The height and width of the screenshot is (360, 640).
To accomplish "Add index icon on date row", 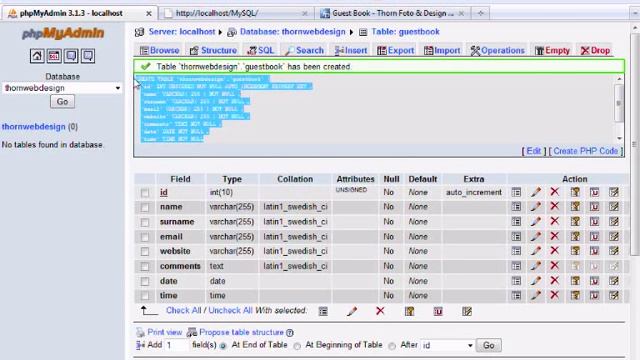I will (614, 281).
